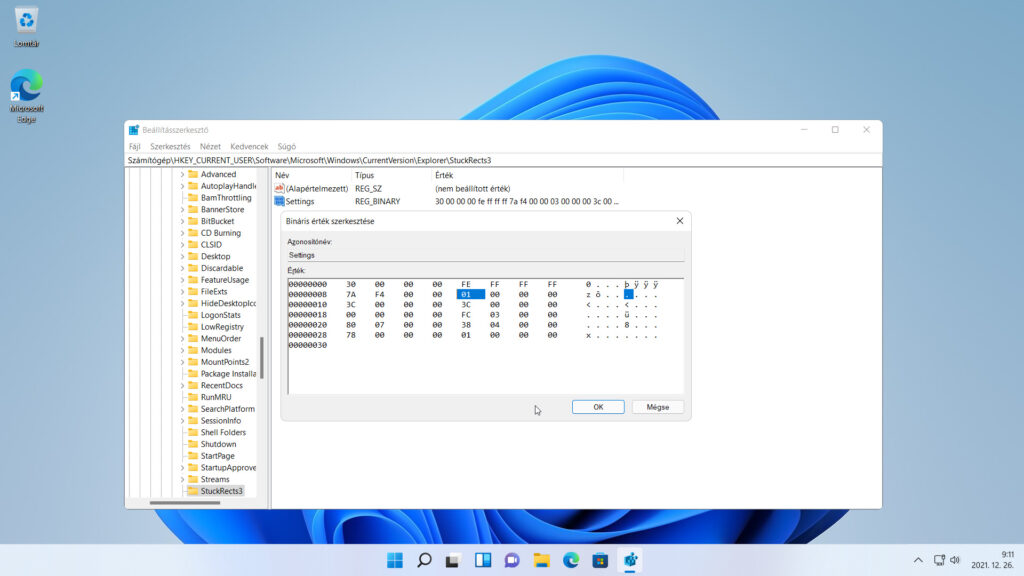Screen dimensions: 1024x576
Task: Click the 7A byte in row 00000008
Action: point(351,295)
